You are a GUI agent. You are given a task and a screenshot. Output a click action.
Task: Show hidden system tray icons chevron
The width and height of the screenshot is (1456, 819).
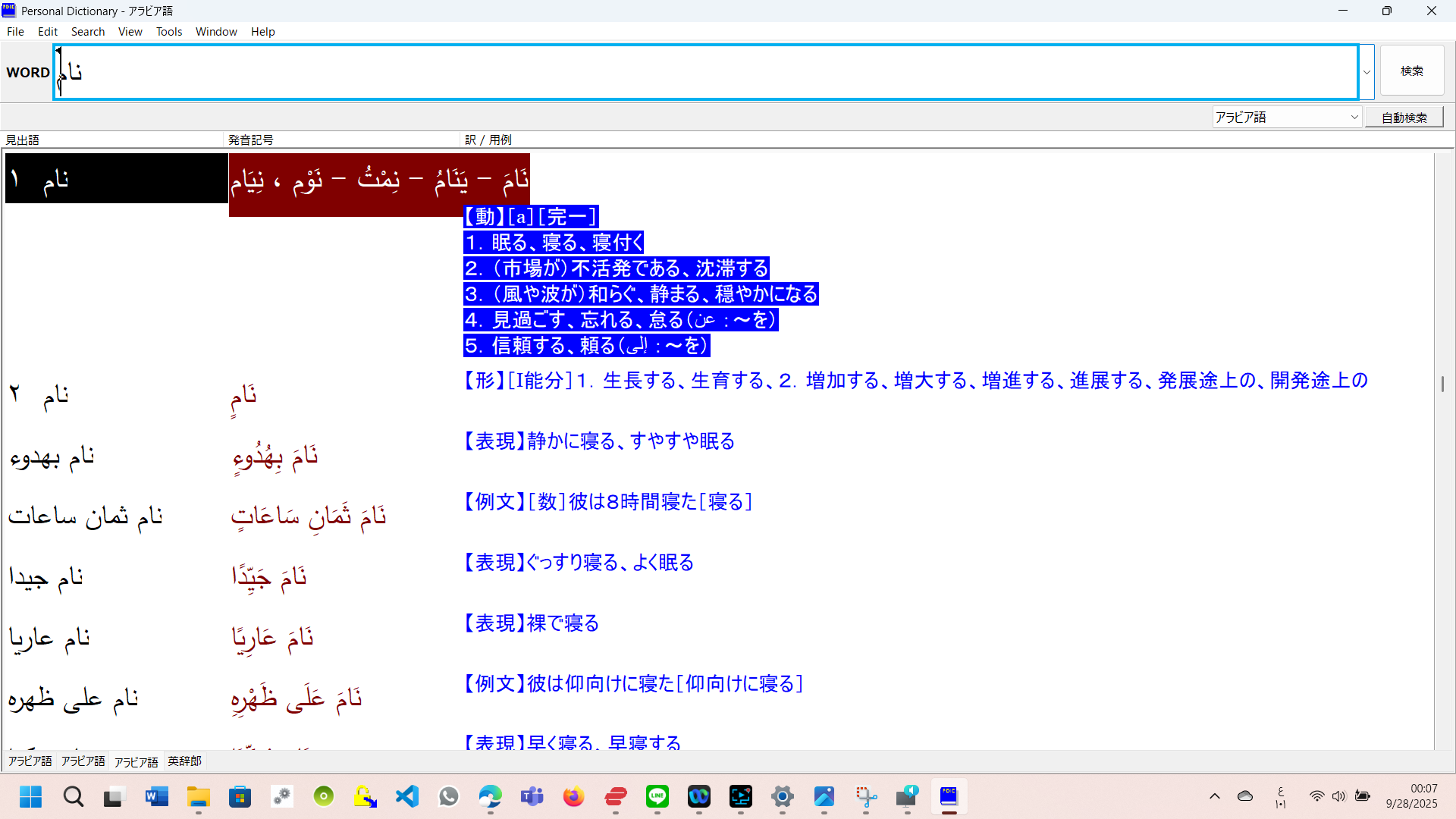pyautogui.click(x=1214, y=796)
